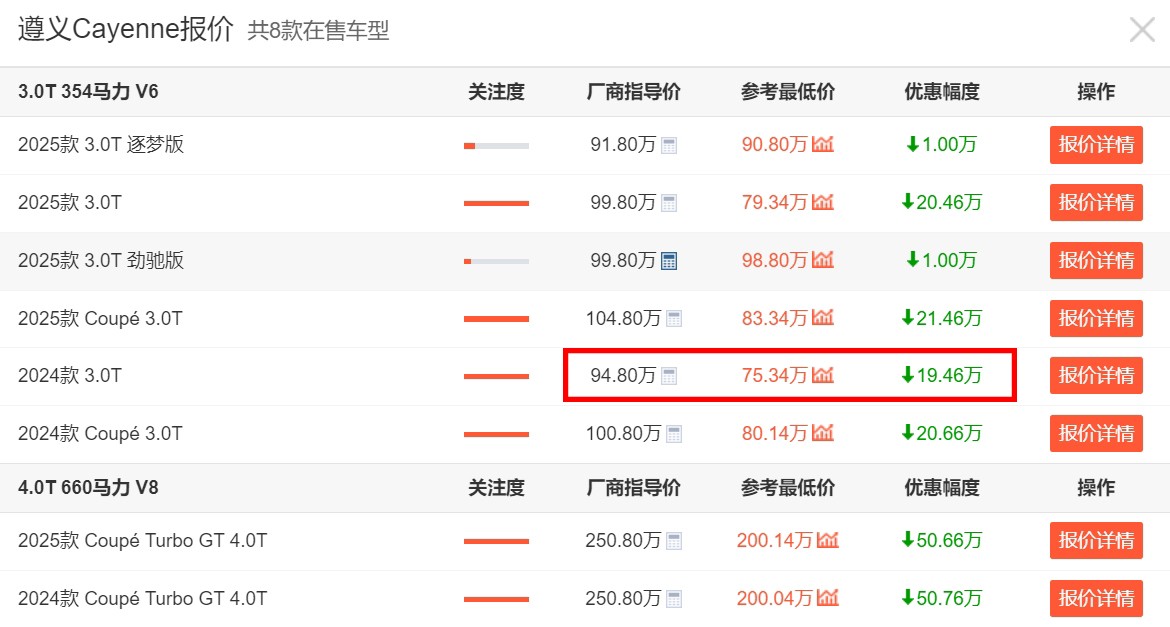The height and width of the screenshot is (627, 1170).
Task: Open calculator icon for 2024款 Coupé 3.0T
Action: [x=674, y=434]
